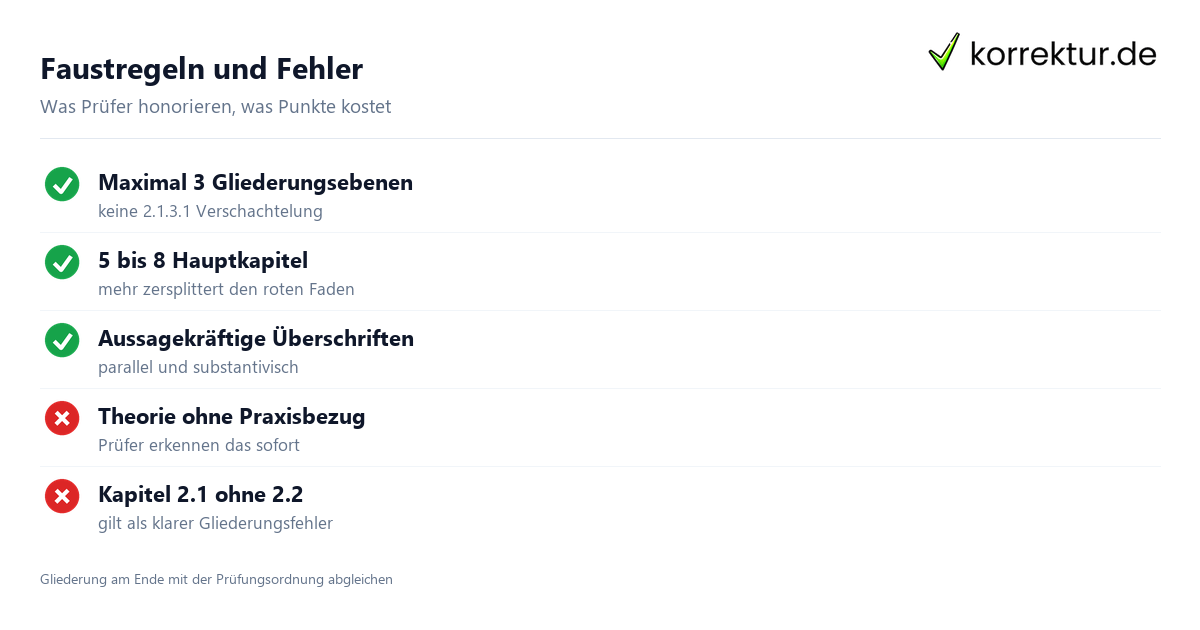Screen dimensions: 1200x630
Task: Select the 5 bis 8 Hauptkapitel title
Action: (203, 260)
